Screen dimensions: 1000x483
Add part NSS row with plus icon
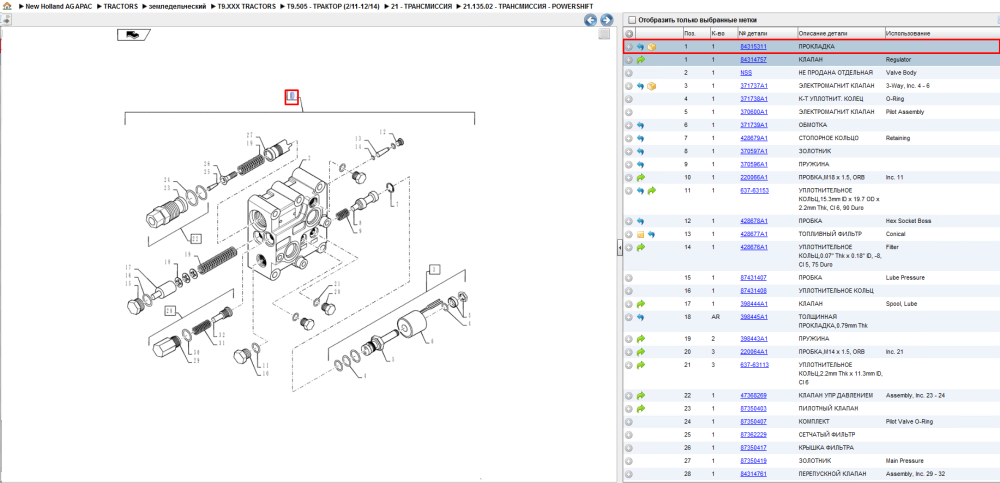[x=629, y=73]
